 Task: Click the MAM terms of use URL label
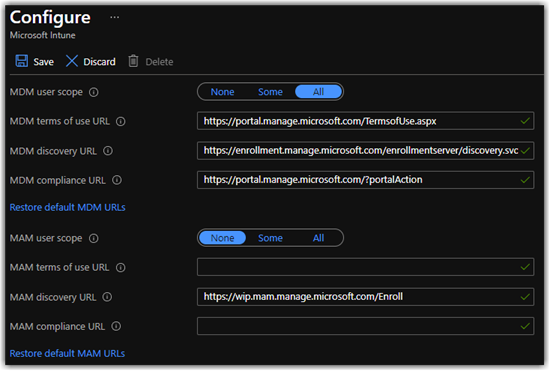(59, 268)
